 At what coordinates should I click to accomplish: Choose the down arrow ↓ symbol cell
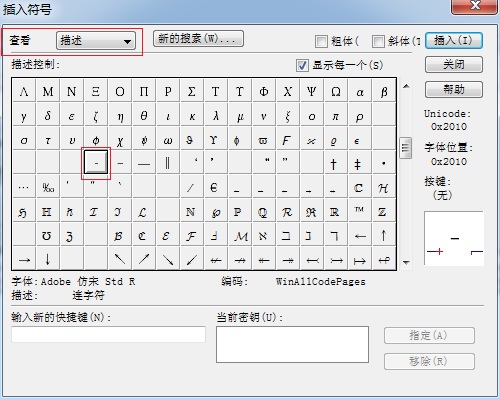tap(48, 259)
